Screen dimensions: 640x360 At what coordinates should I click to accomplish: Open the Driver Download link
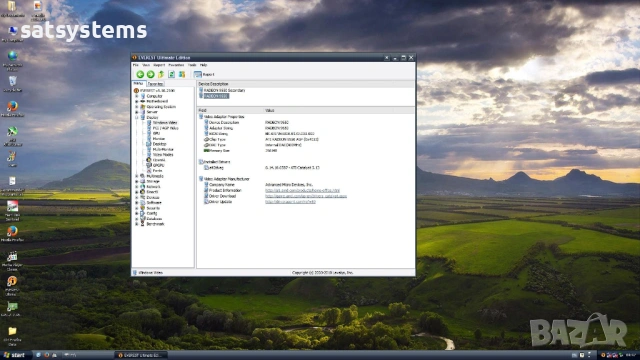pyautogui.click(x=306, y=196)
